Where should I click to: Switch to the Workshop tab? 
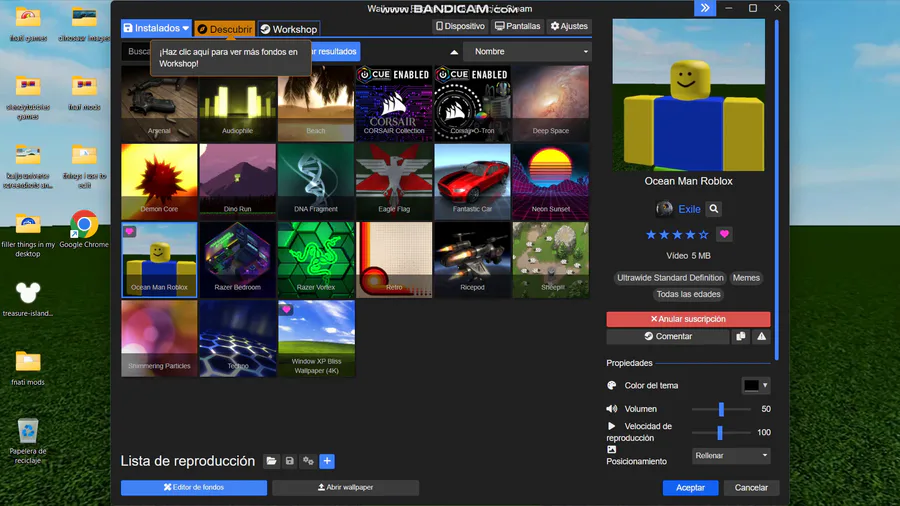[x=289, y=29]
